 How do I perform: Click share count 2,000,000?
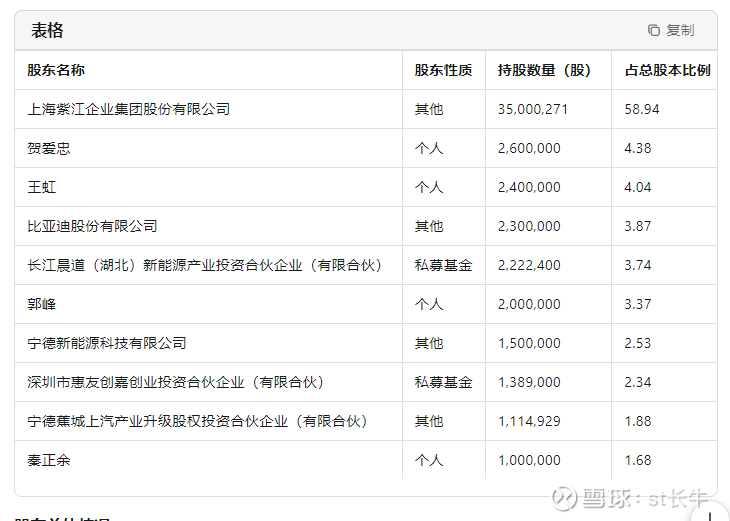529,304
